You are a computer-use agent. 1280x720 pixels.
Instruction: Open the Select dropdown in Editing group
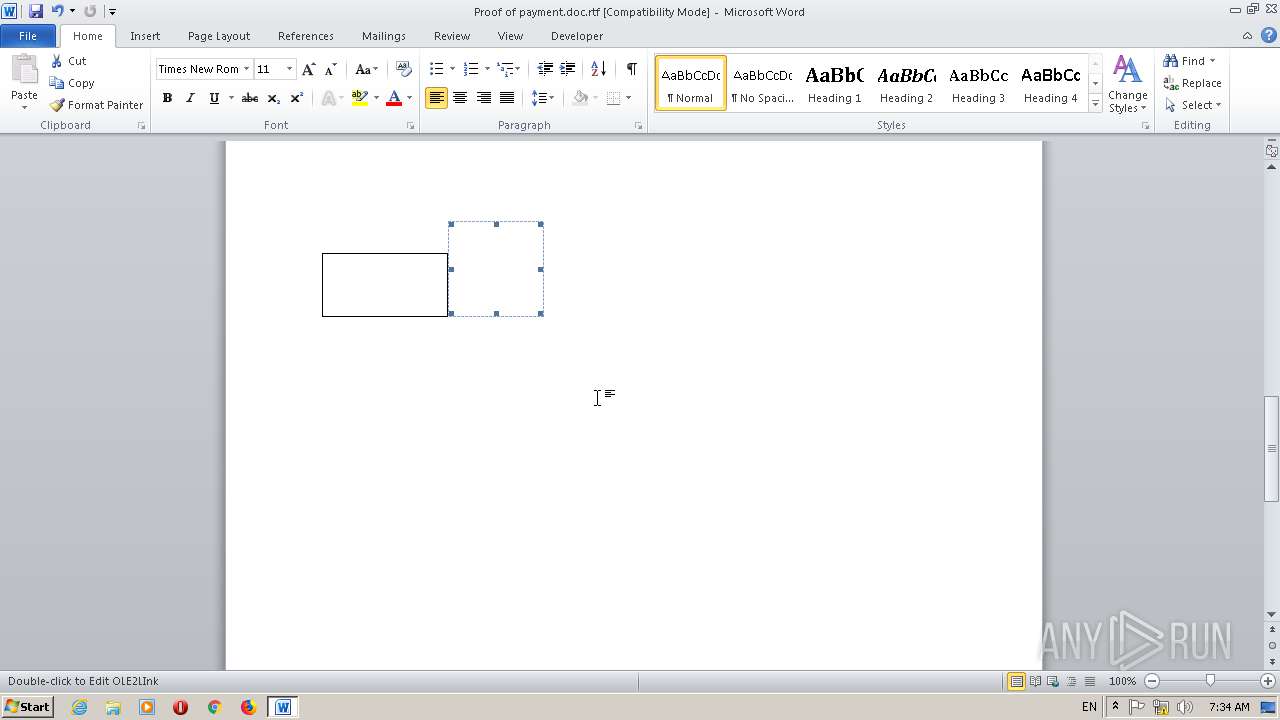pyautogui.click(x=1192, y=105)
